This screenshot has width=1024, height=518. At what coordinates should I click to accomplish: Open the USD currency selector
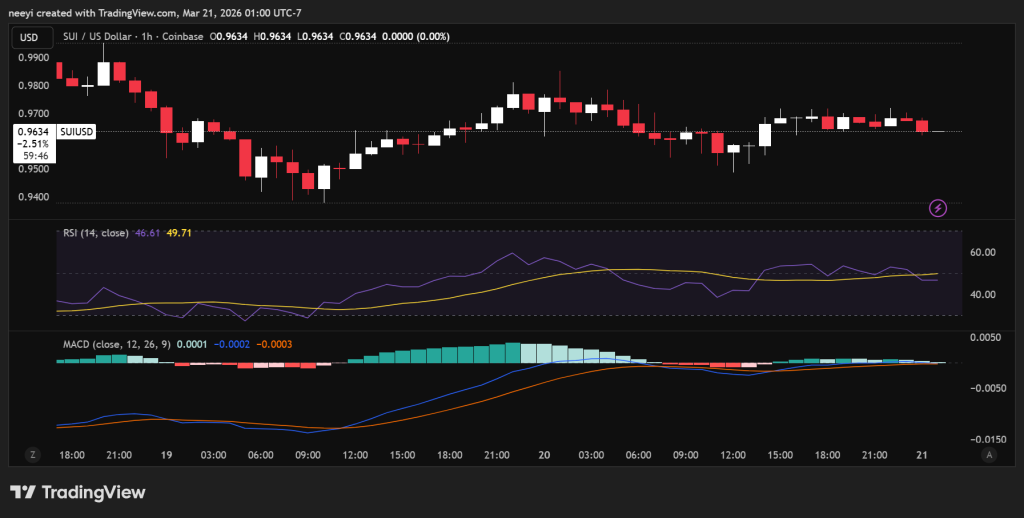coord(30,37)
